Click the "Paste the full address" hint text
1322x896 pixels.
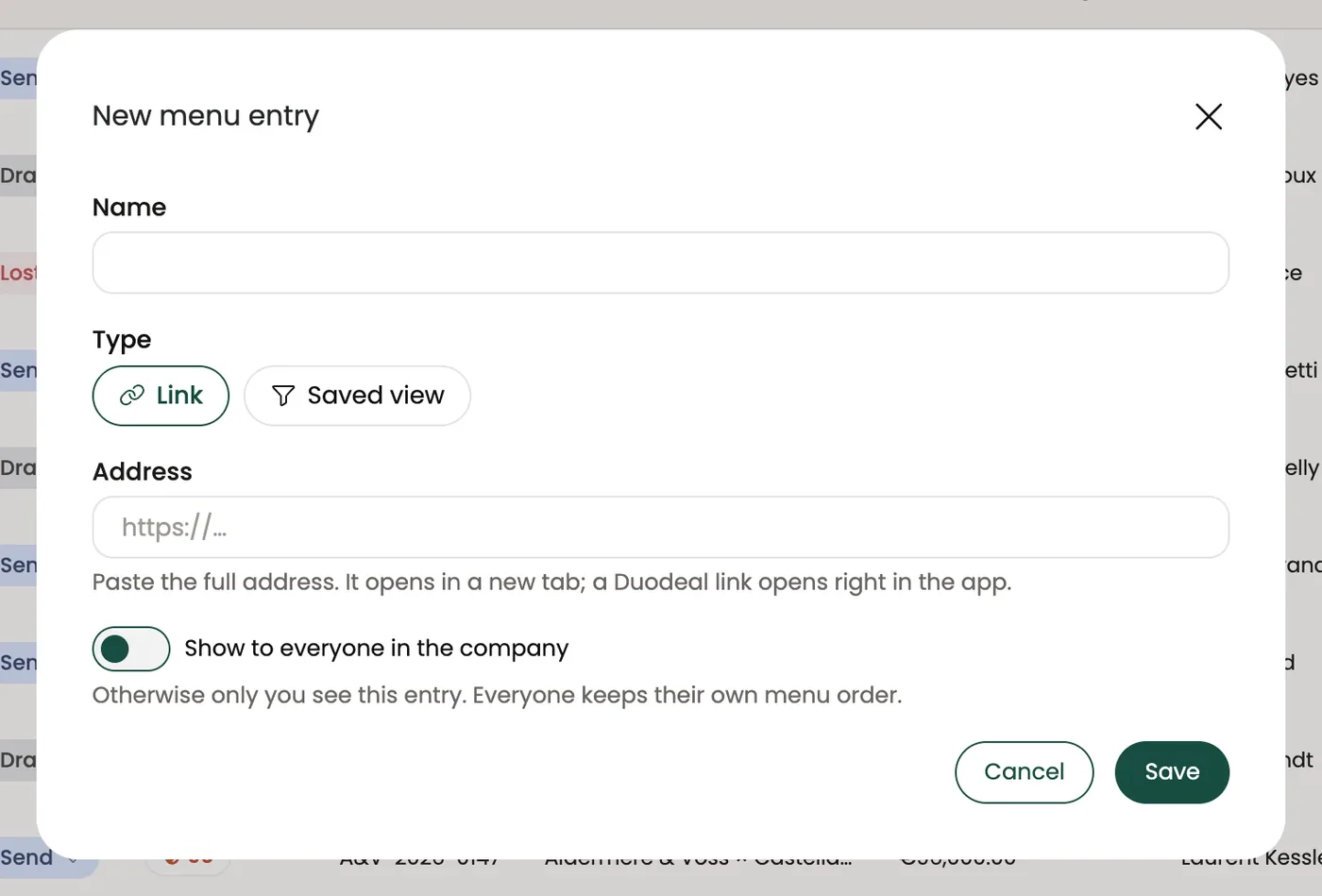551,582
